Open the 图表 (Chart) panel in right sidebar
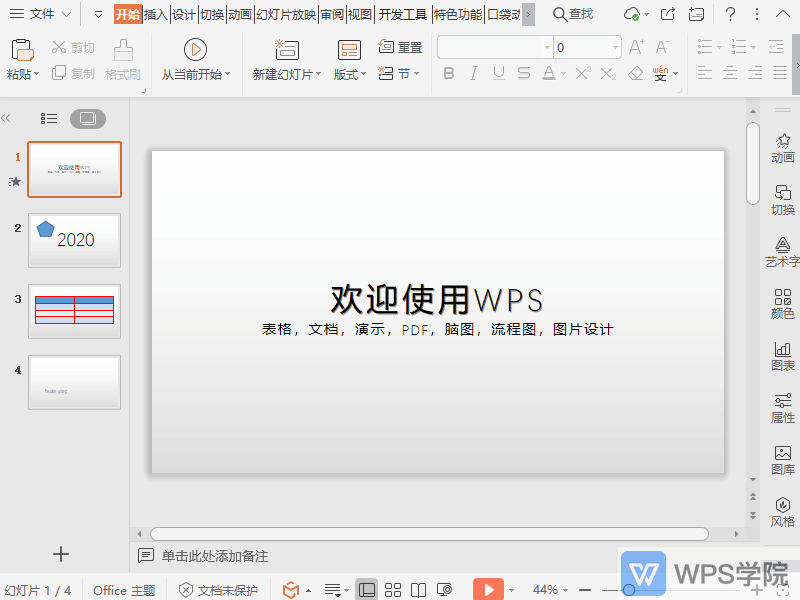 783,356
